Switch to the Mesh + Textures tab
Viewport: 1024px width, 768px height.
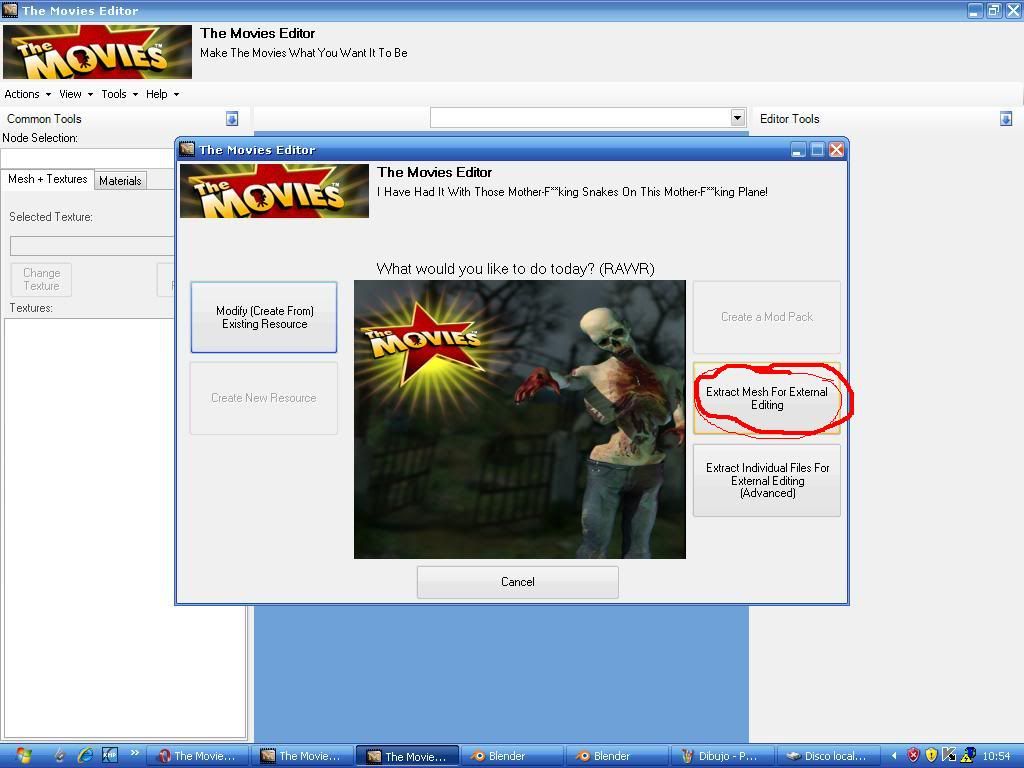point(48,179)
